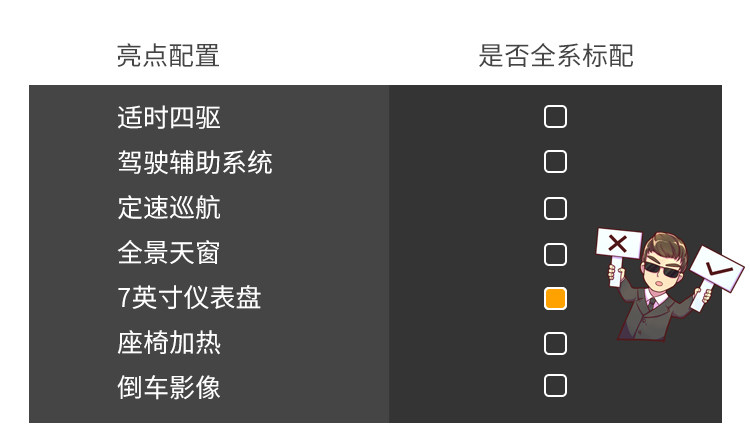Viewport: 750px width, 446px height.
Task: Enable the 驾驶辅助系统 checkbox
Action: 555,162
